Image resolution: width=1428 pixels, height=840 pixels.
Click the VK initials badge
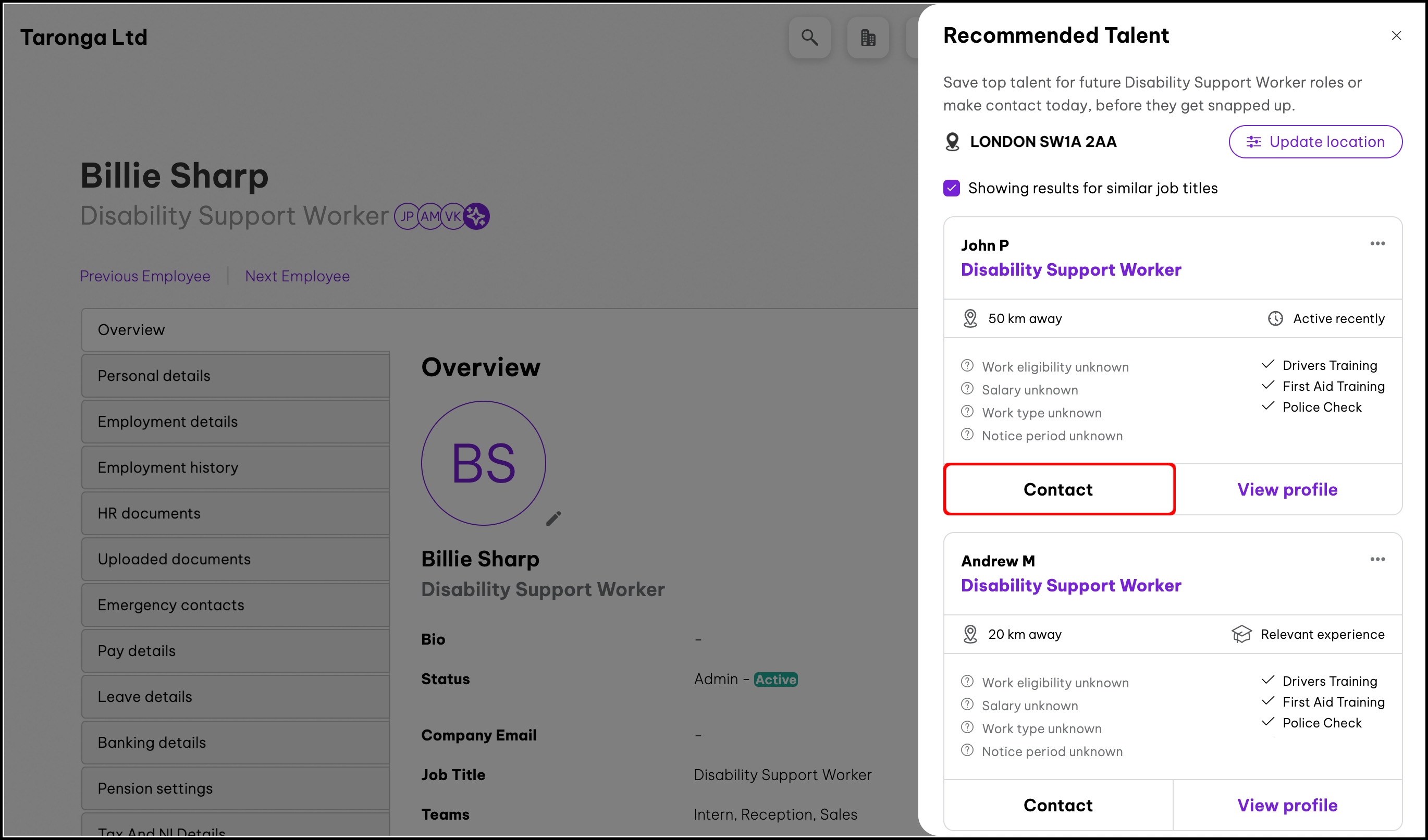click(x=452, y=216)
